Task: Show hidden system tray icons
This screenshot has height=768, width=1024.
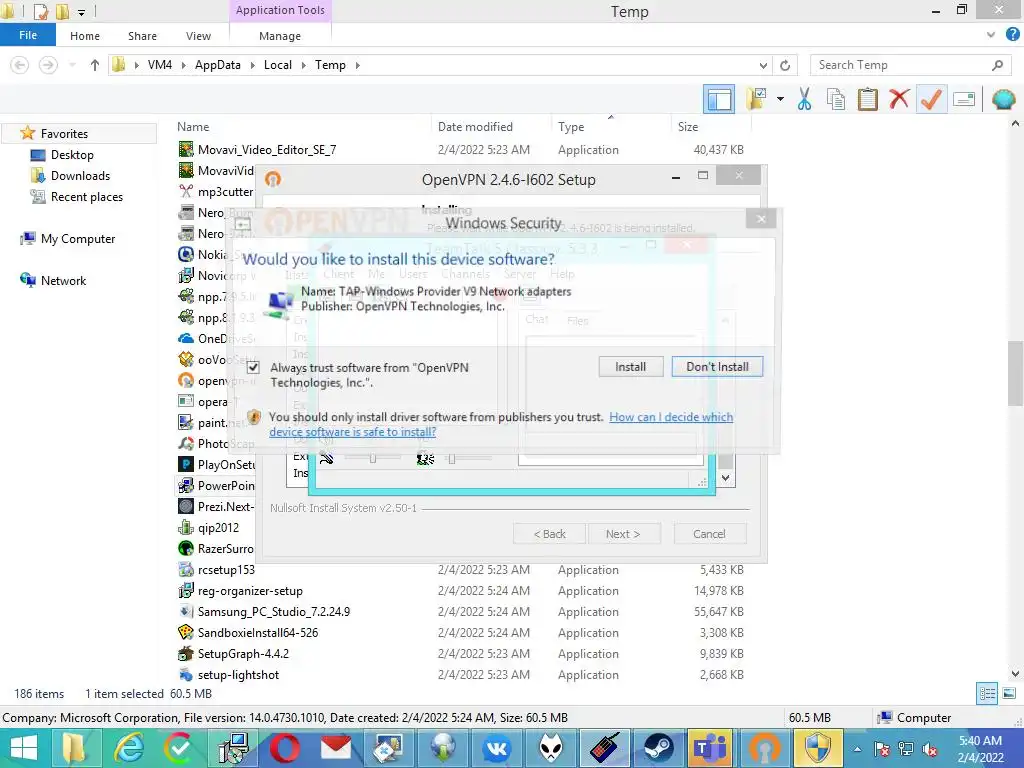Action: (x=857, y=750)
